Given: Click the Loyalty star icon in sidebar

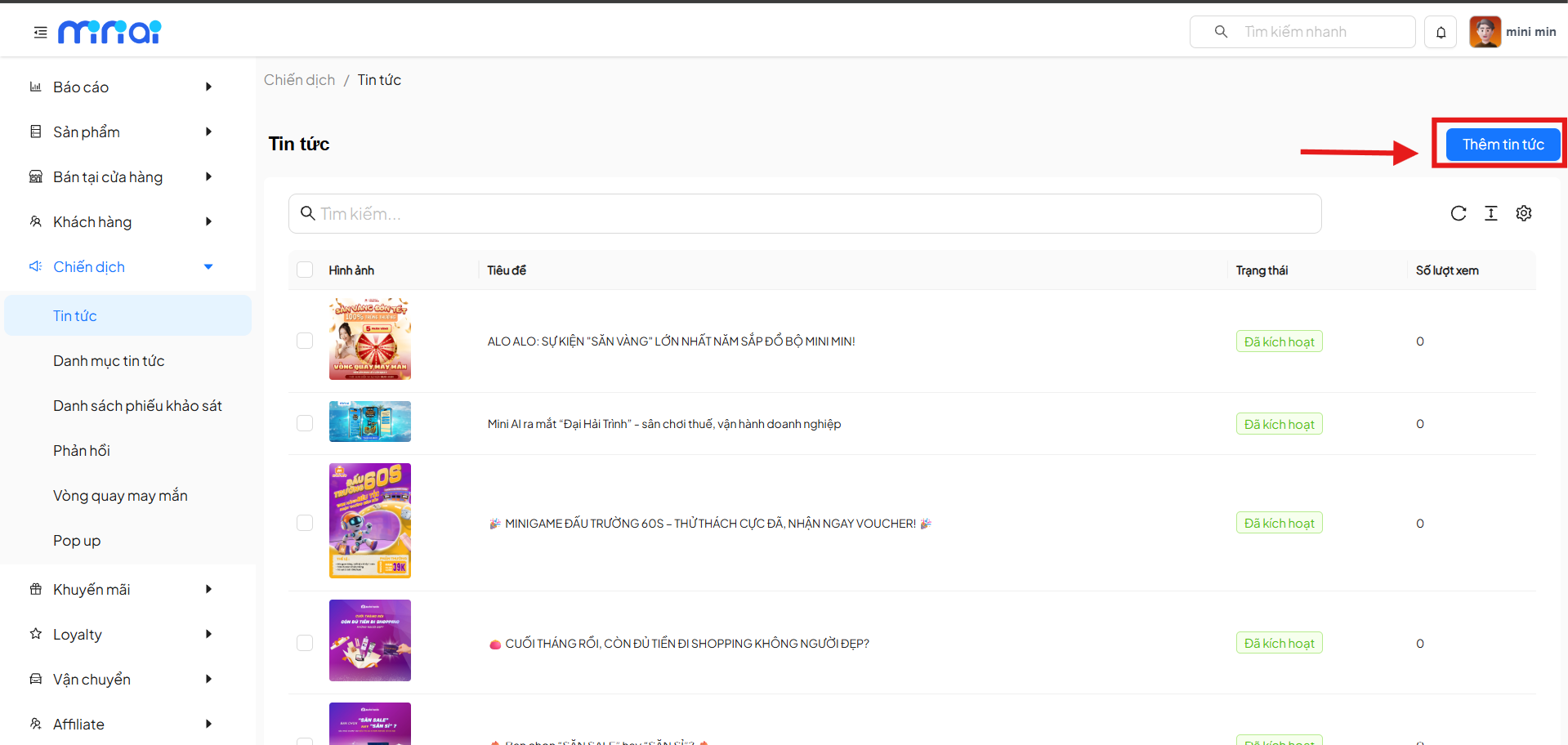Looking at the screenshot, I should click(x=36, y=634).
